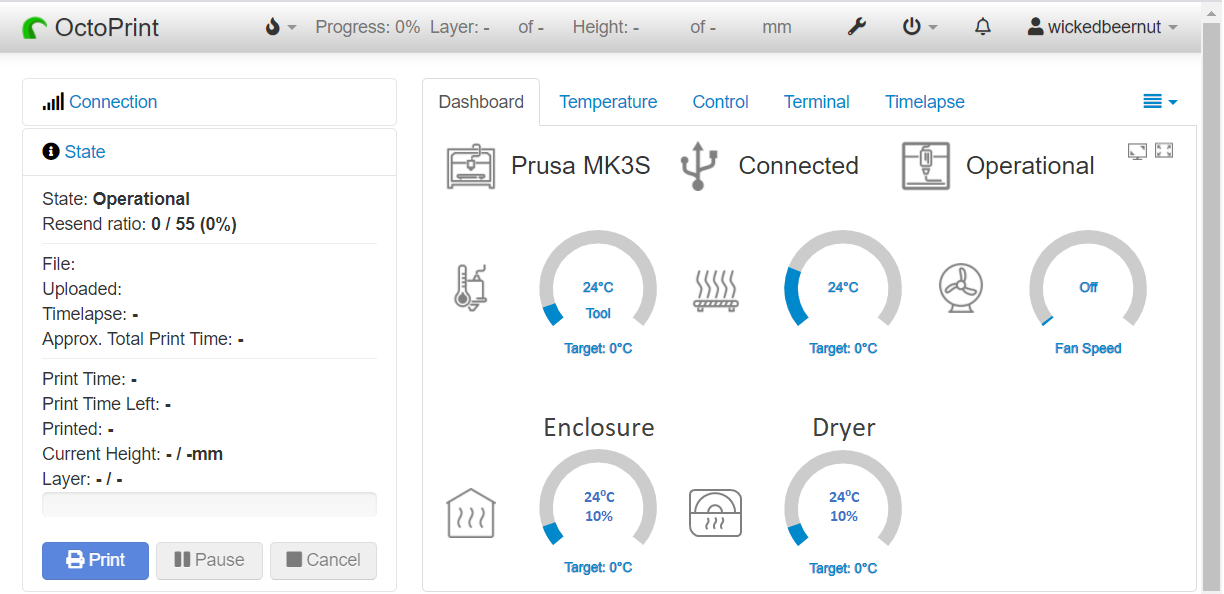Toggle the webcam expand icon in Dashboard corner
This screenshot has height=594, width=1224.
tap(1137, 150)
